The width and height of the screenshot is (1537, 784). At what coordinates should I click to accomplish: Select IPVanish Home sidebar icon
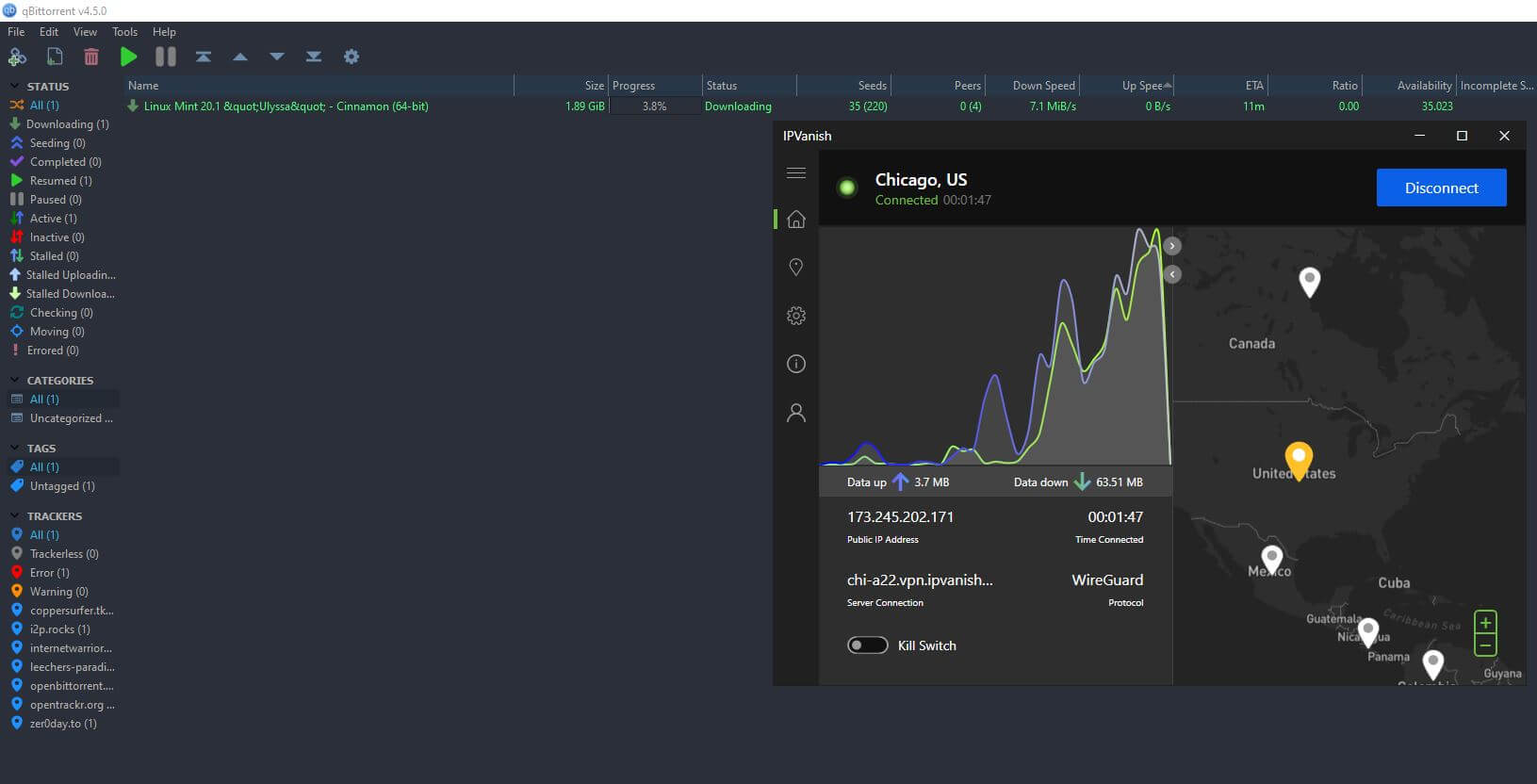pos(796,220)
